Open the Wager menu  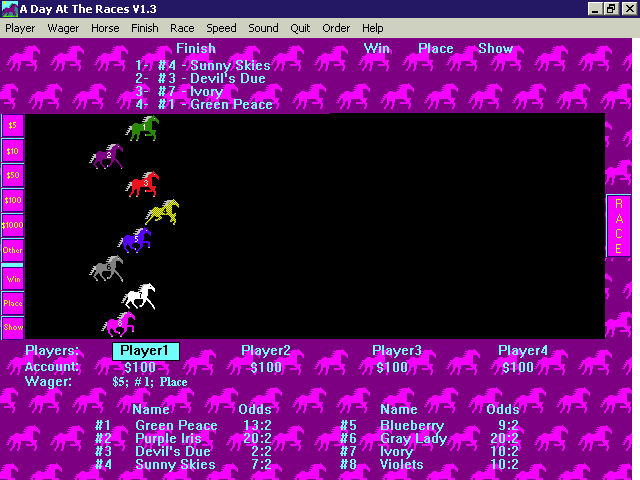pos(63,28)
